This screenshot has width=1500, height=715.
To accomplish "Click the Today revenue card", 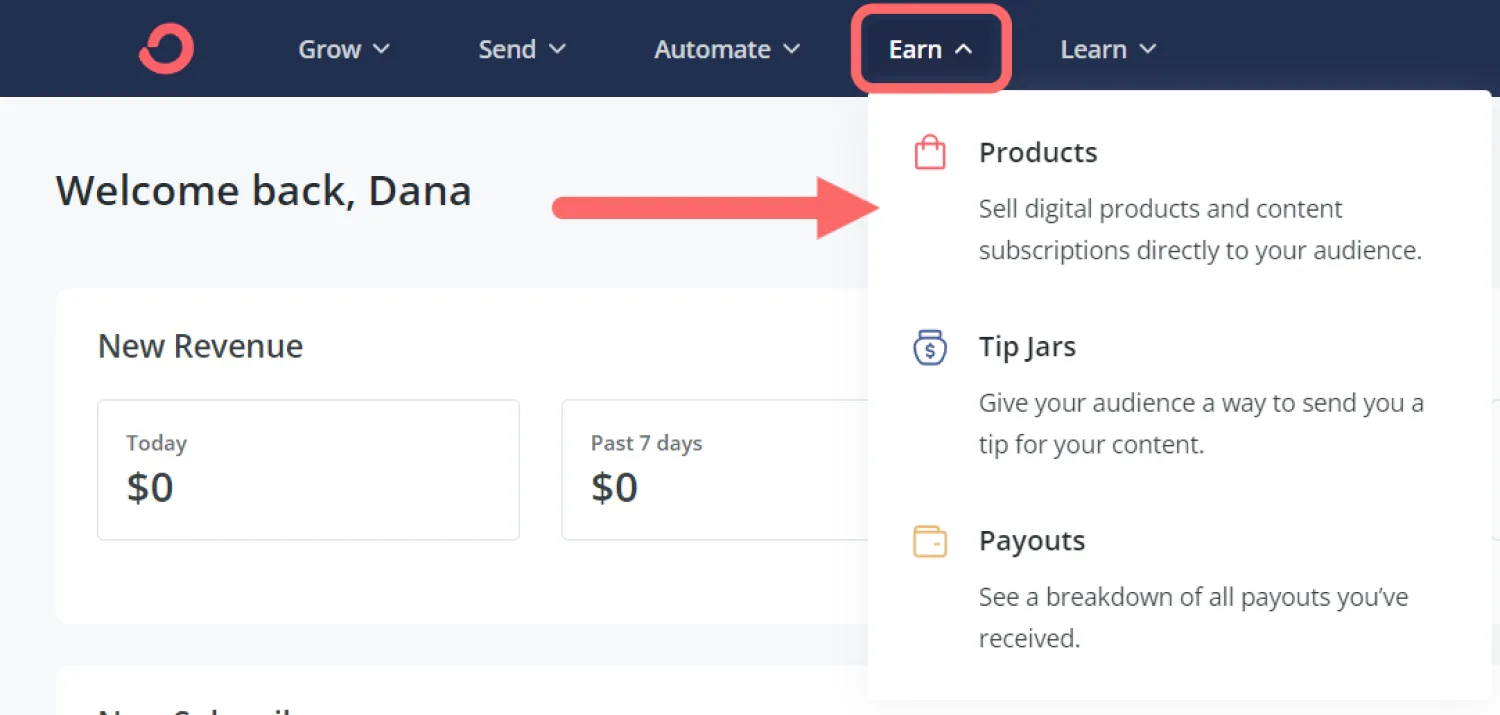I will click(x=308, y=470).
